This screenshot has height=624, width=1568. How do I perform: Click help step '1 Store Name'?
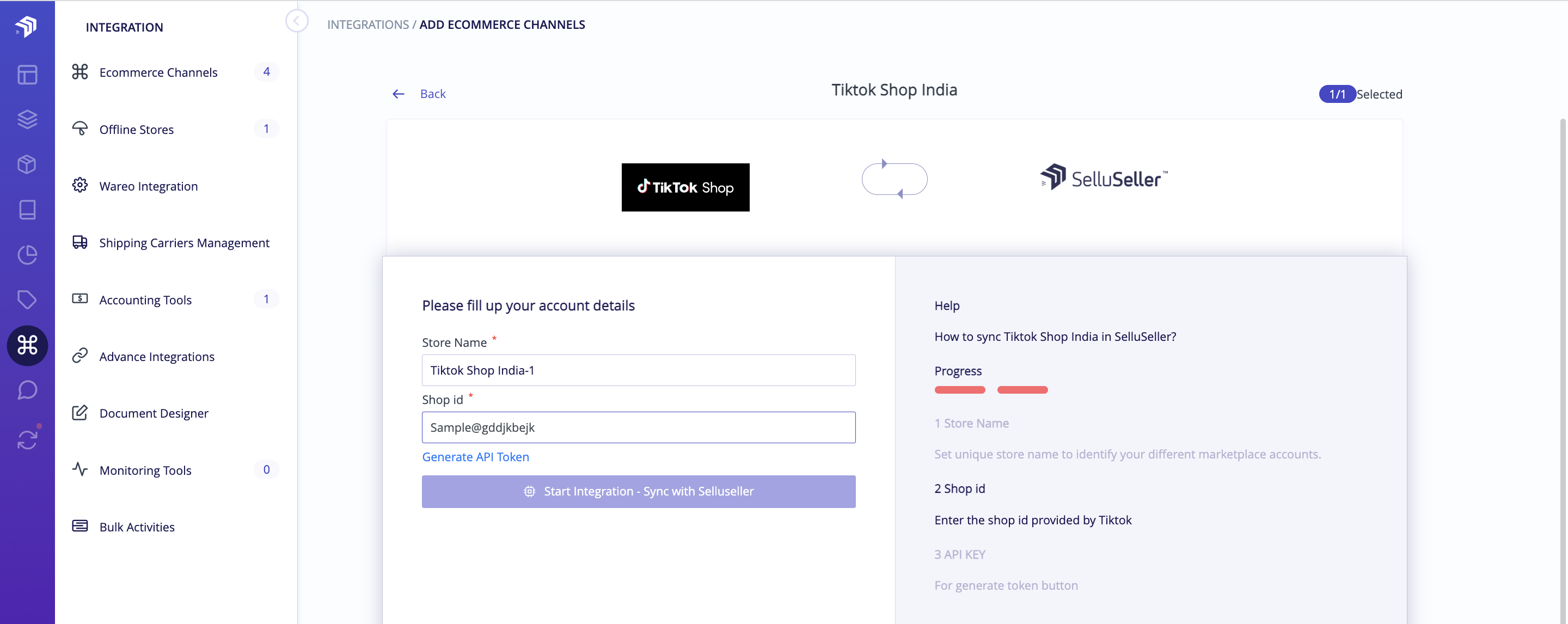tap(971, 423)
